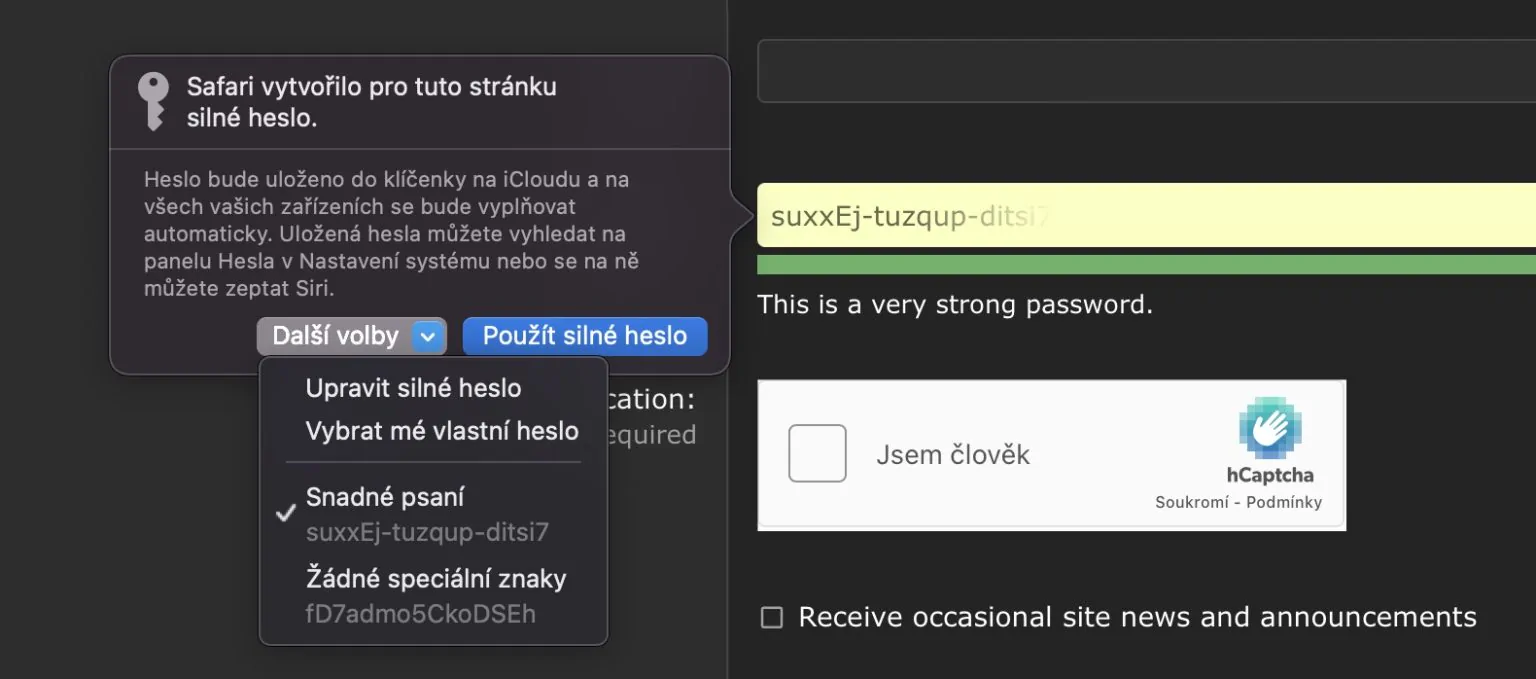Open the Další volby dropdown button

pos(335,336)
